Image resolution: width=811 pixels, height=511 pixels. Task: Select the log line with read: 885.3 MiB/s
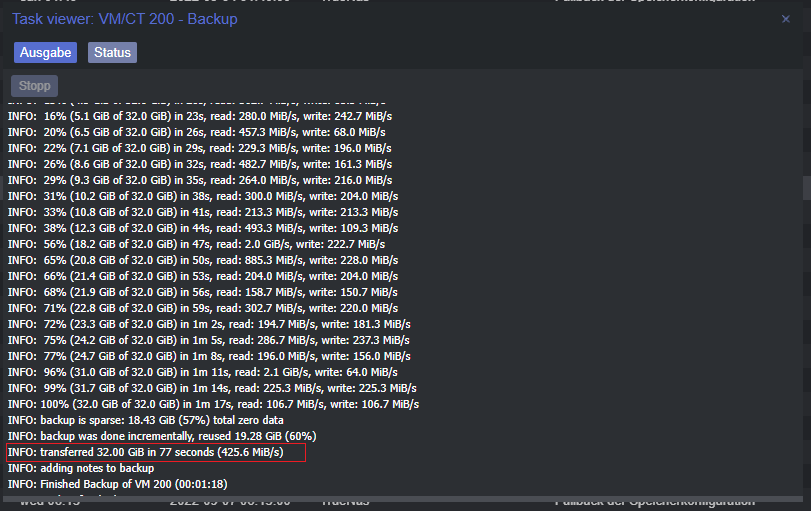[203, 261]
